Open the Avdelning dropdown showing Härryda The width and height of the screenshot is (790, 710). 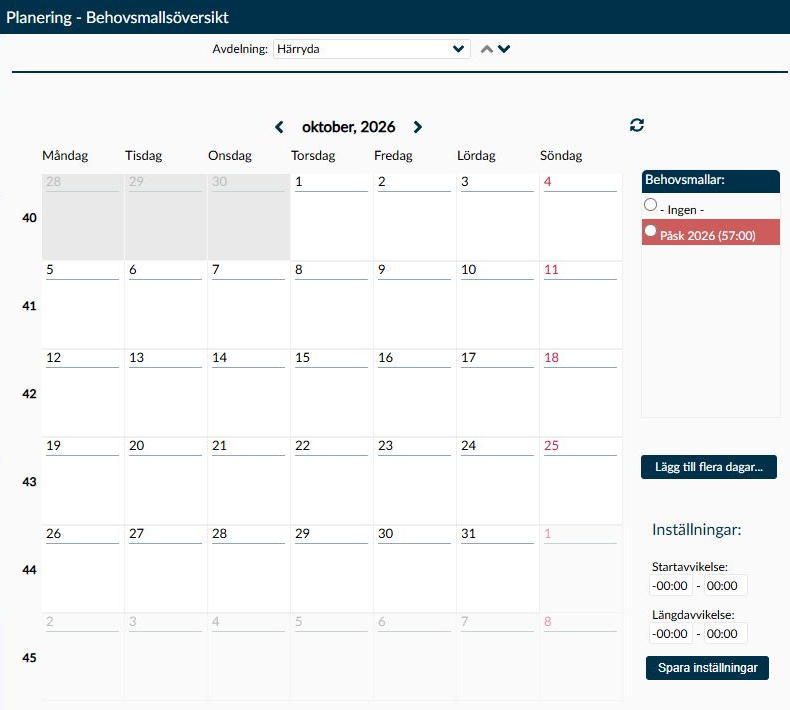(x=372, y=49)
